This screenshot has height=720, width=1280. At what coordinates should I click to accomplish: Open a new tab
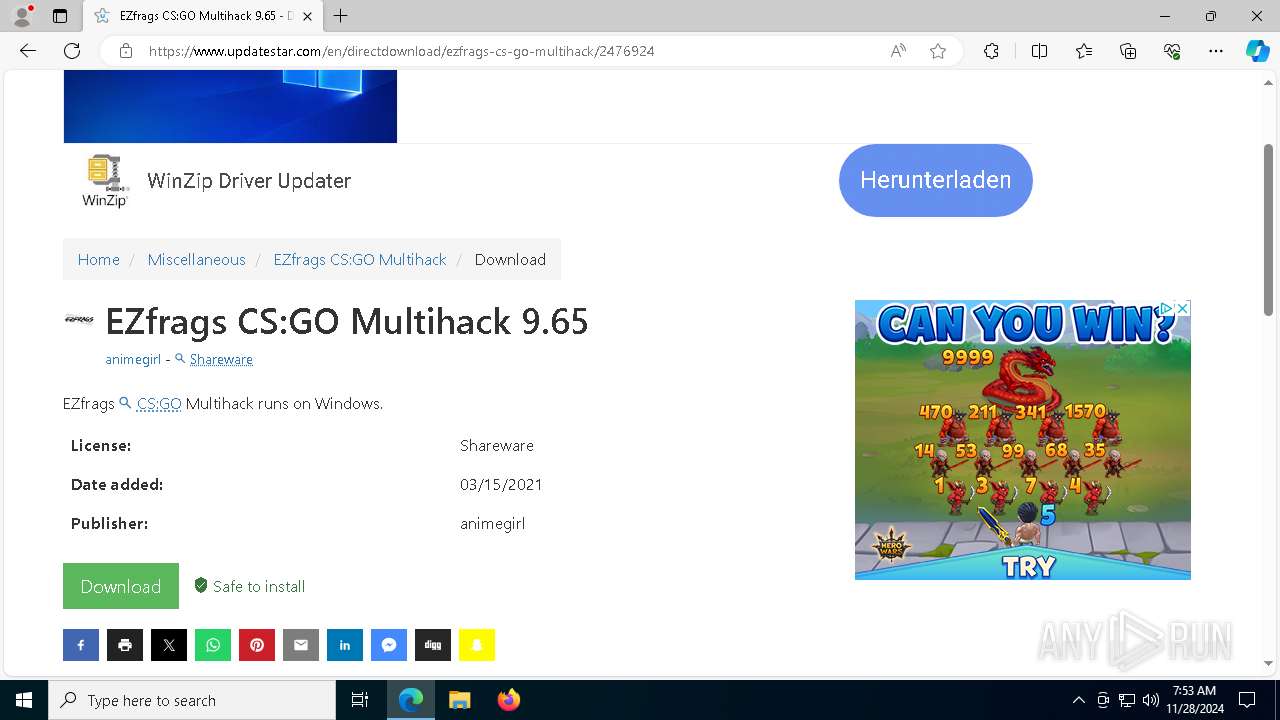click(341, 16)
